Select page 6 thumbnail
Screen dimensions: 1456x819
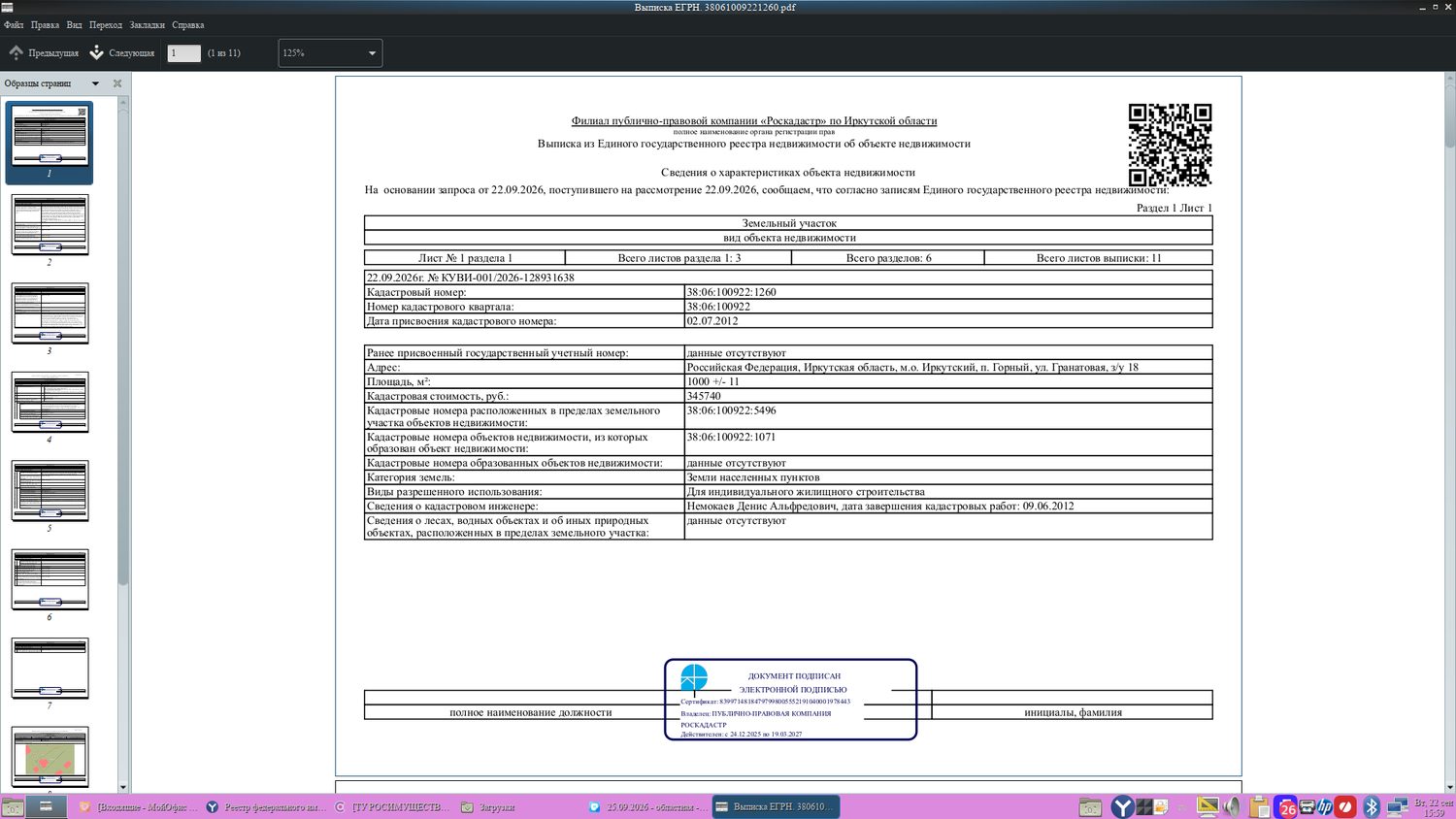[x=50, y=579]
